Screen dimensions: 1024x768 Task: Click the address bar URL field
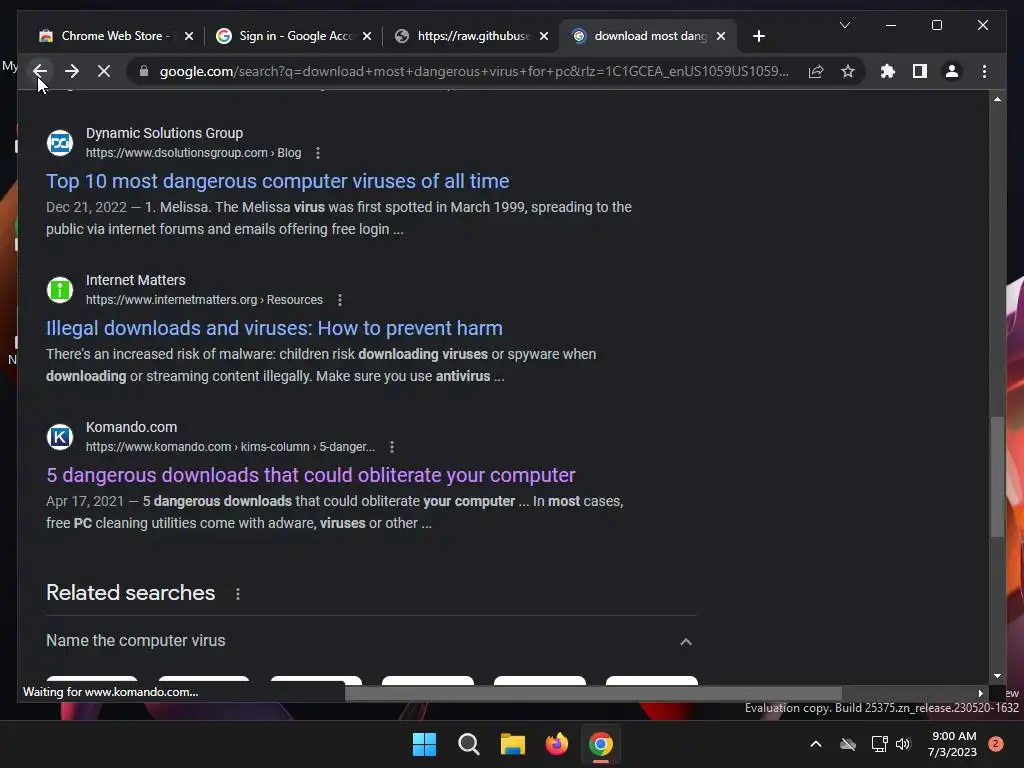tap(474, 71)
